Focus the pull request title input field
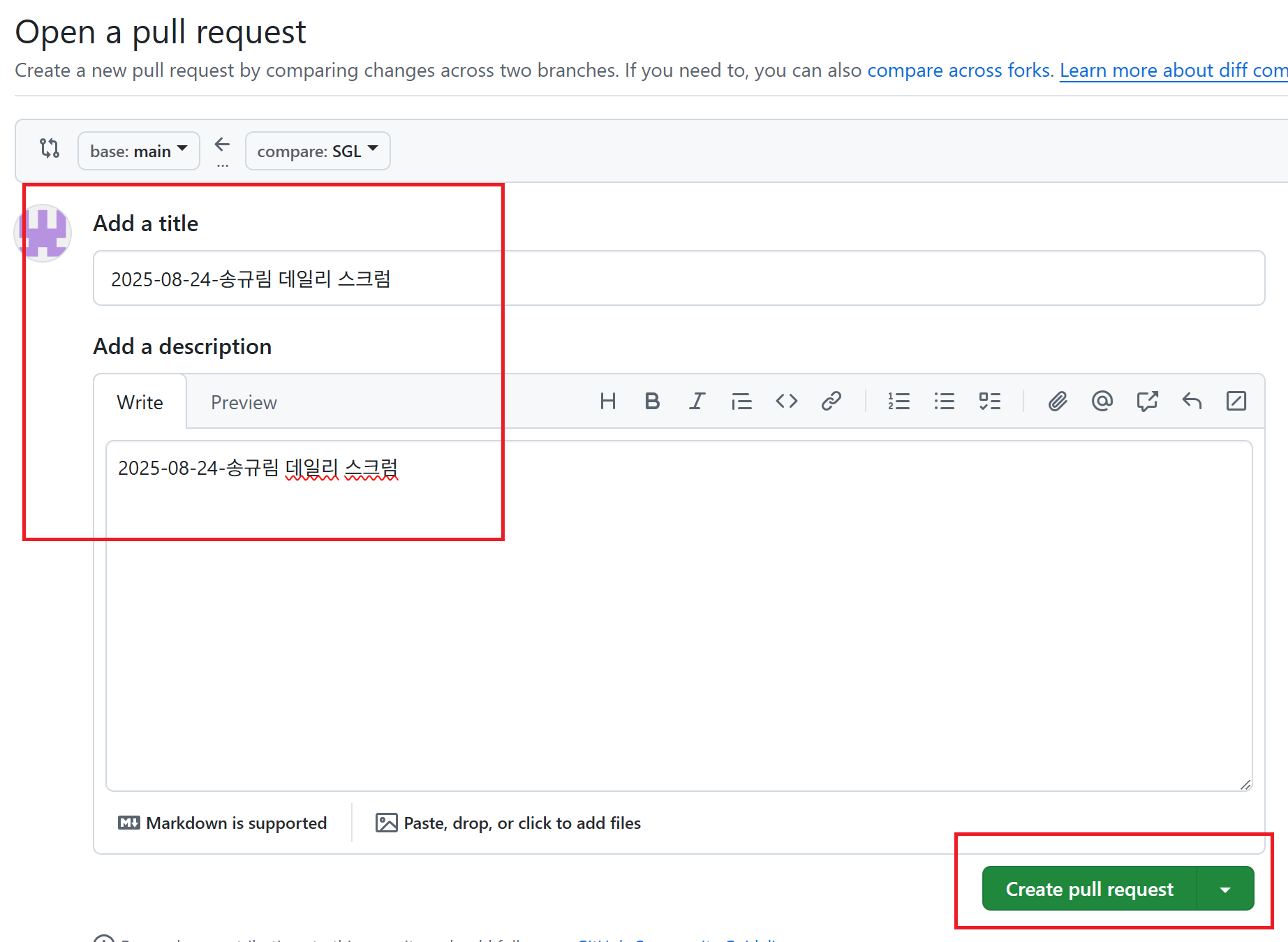 pyautogui.click(x=679, y=278)
